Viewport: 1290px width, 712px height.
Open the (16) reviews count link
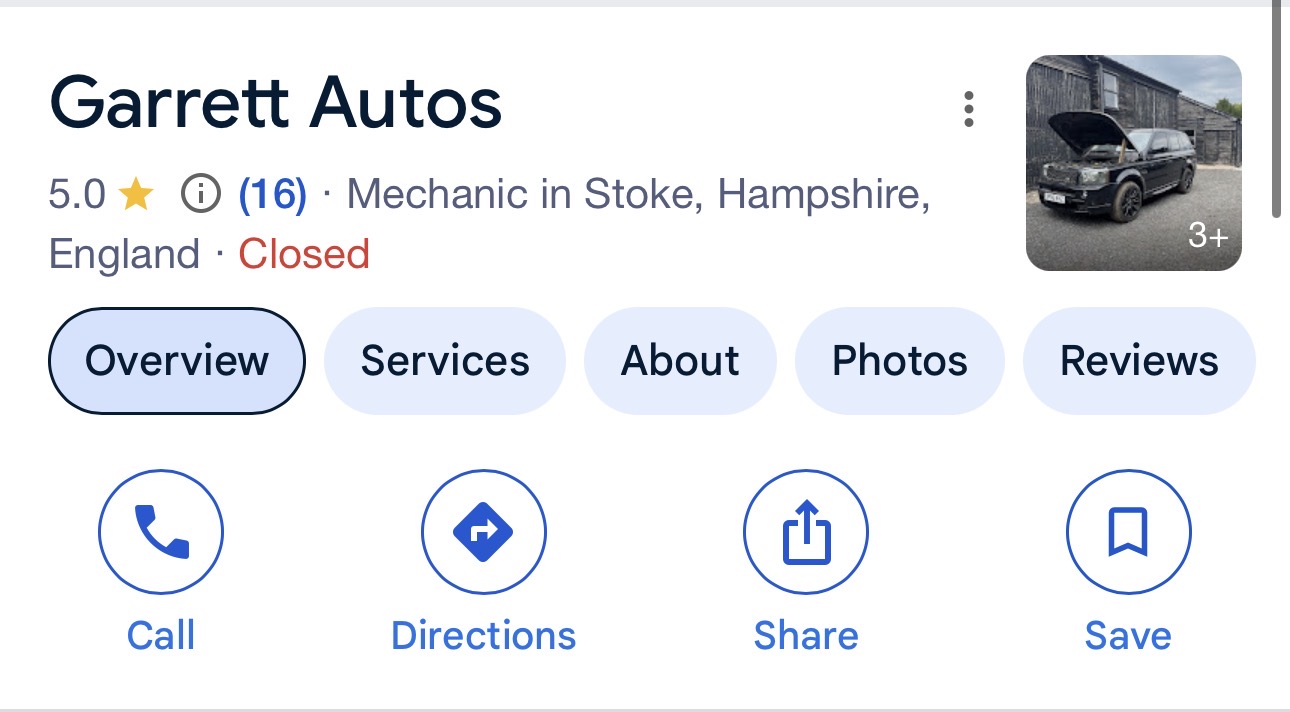click(x=272, y=194)
